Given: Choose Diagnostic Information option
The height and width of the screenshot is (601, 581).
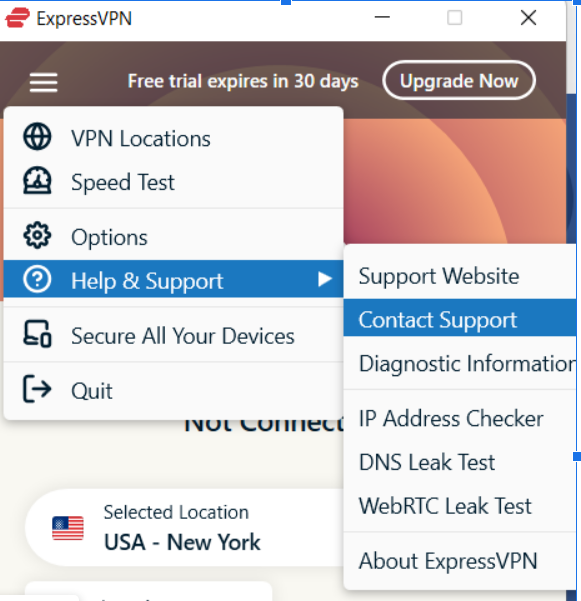Looking at the screenshot, I should pyautogui.click(x=460, y=363).
